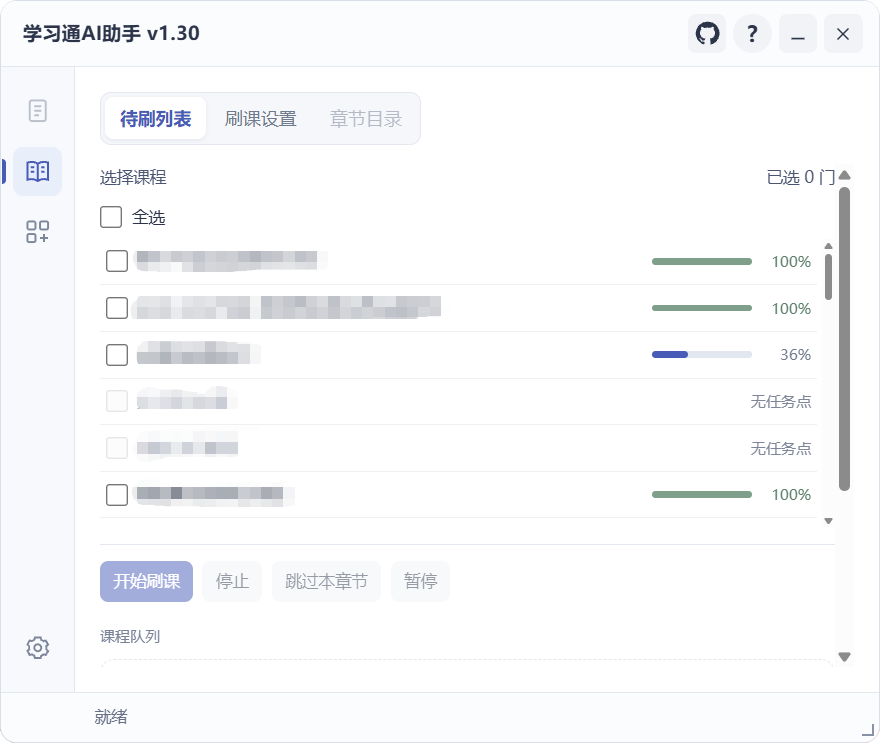Open the help question mark button
This screenshot has height=743, width=880.
(752, 34)
